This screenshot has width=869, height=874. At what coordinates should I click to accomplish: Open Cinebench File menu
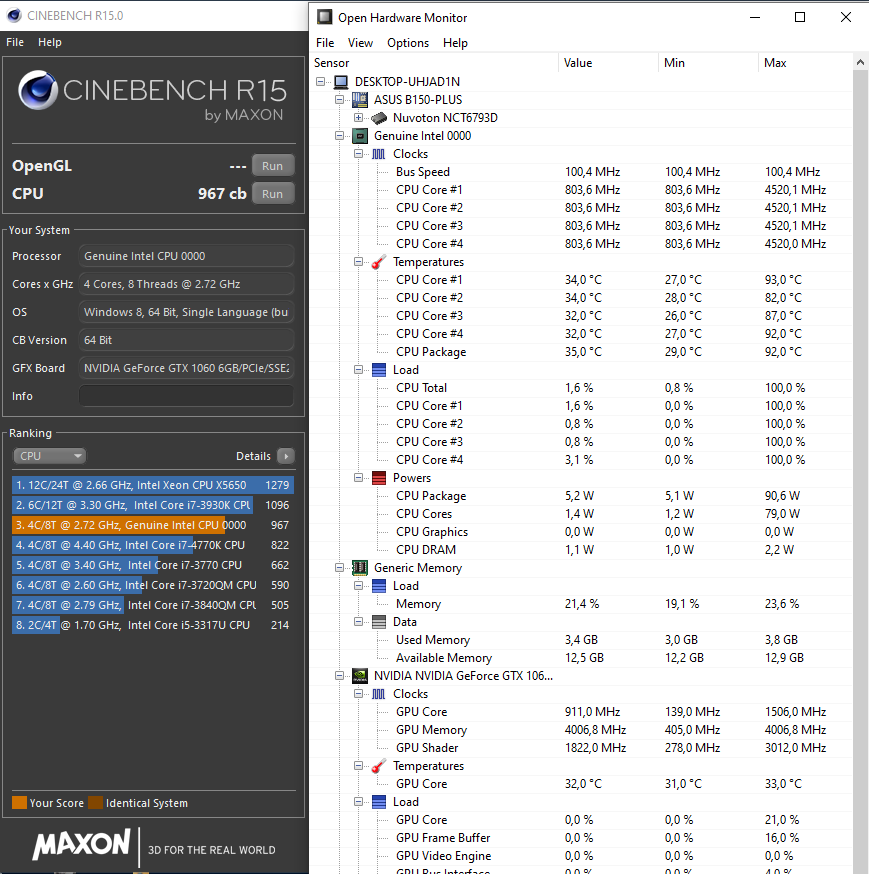pos(15,42)
